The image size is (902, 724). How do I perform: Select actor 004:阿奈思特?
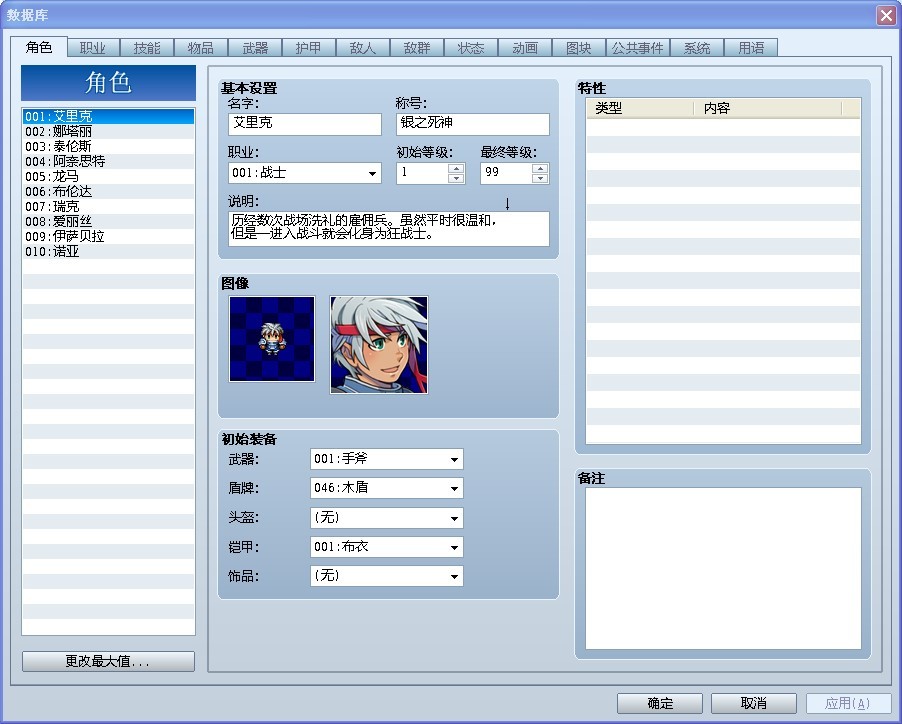(109, 161)
